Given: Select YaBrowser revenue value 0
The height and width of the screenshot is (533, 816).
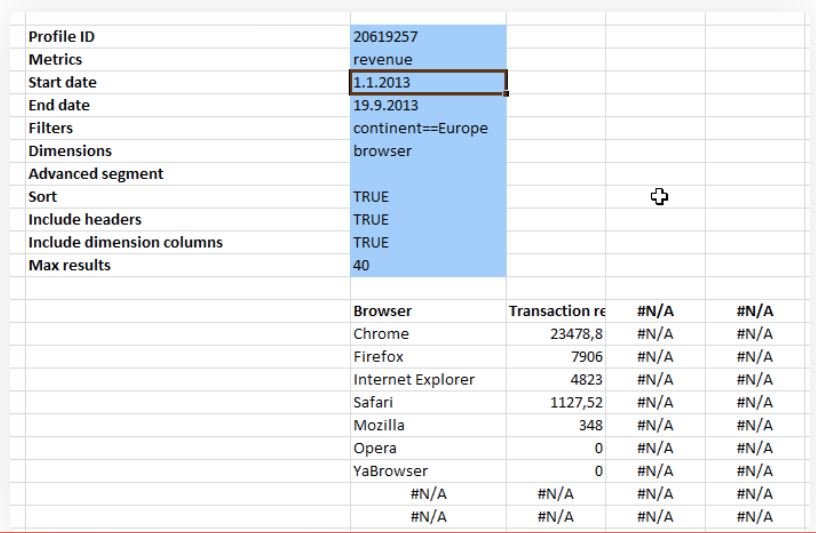Looking at the screenshot, I should (556, 472).
